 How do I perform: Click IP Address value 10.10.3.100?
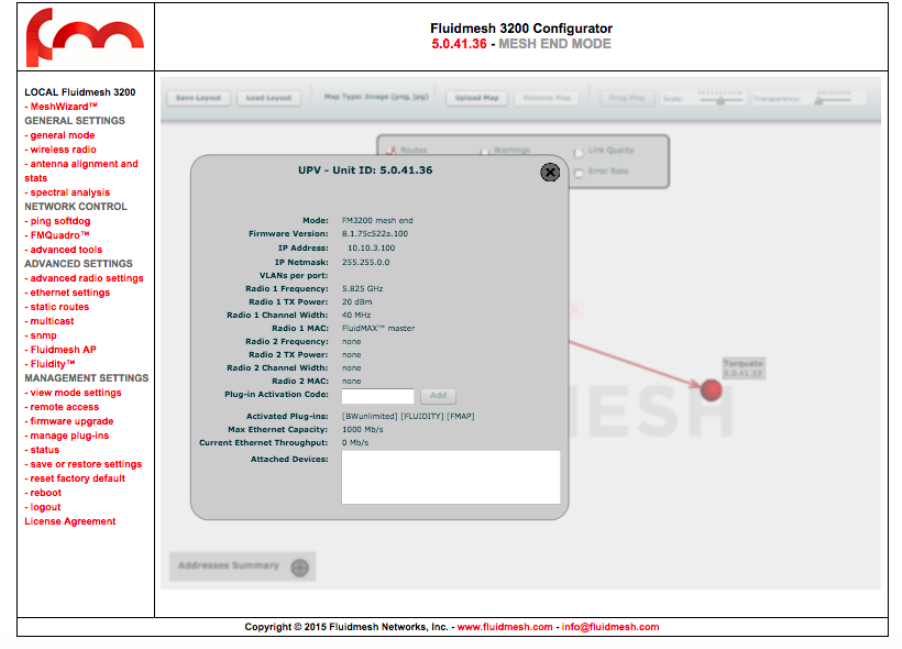pyautogui.click(x=371, y=248)
